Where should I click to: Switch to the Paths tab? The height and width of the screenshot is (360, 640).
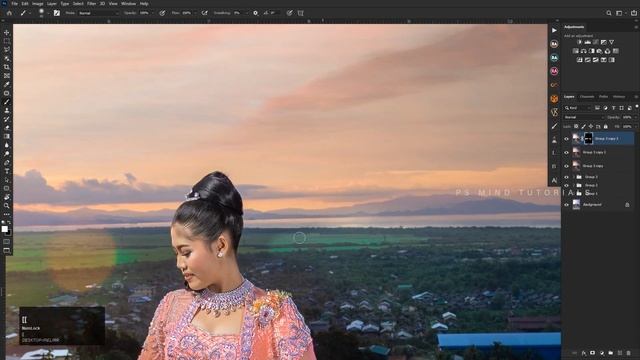tap(603, 97)
